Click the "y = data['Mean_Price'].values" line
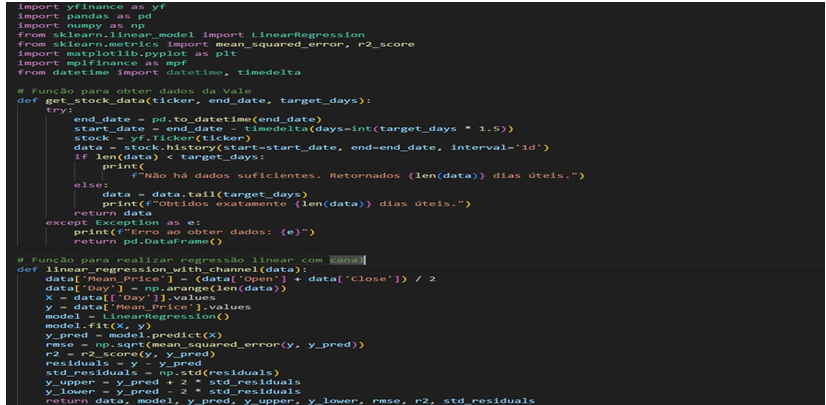 (148, 307)
